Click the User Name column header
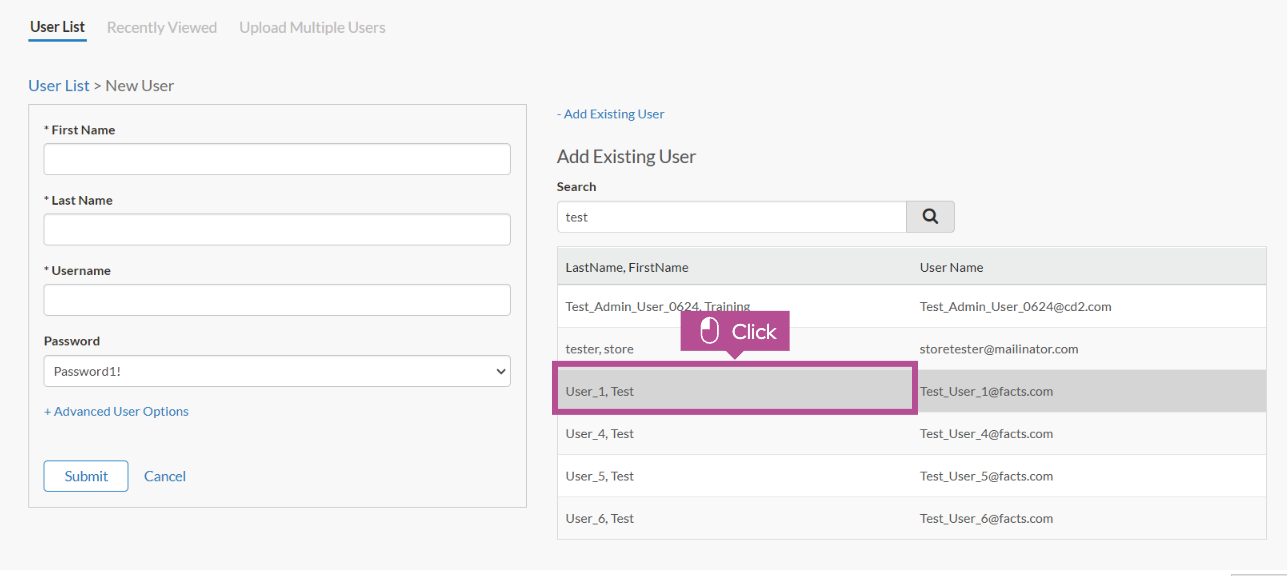 point(951,267)
